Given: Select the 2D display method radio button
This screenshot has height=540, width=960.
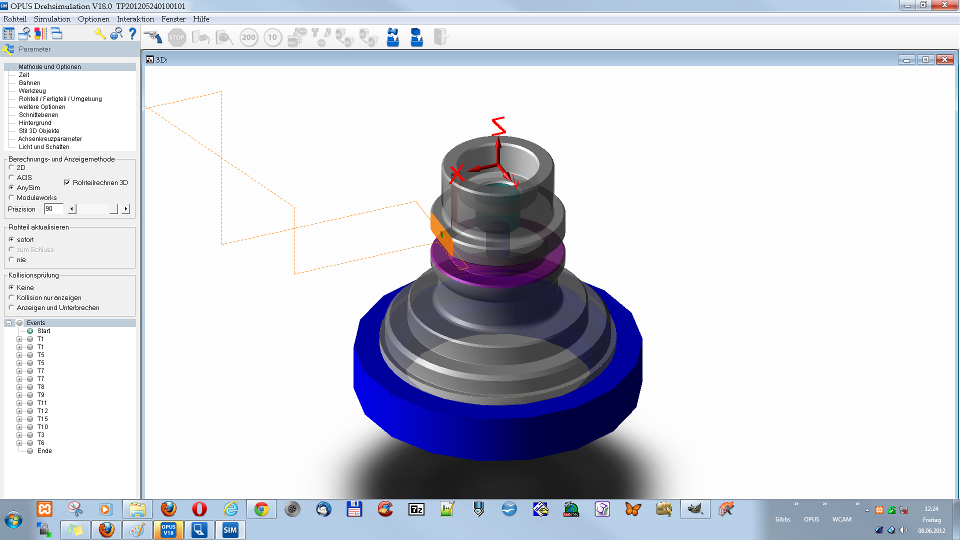Looking at the screenshot, I should (12, 167).
